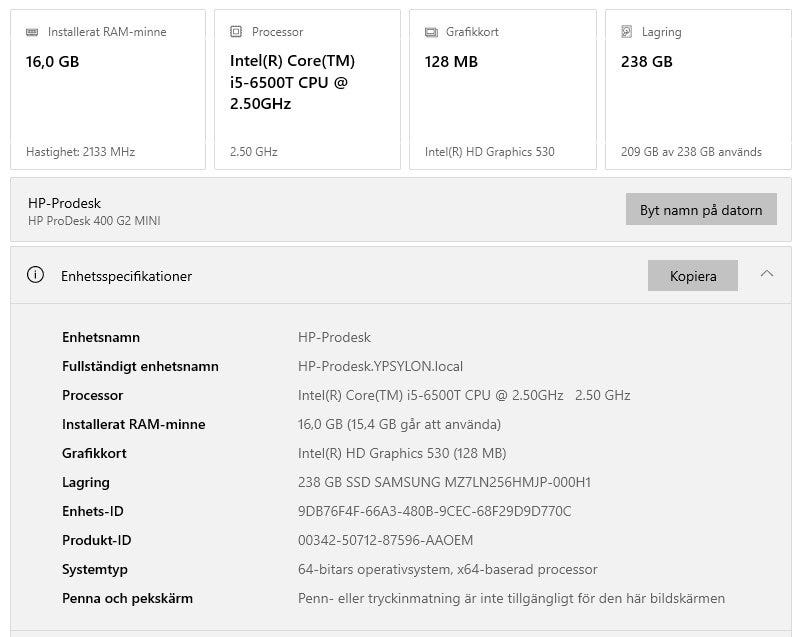Click the HP-Prodesk computer name heading

(x=64, y=203)
